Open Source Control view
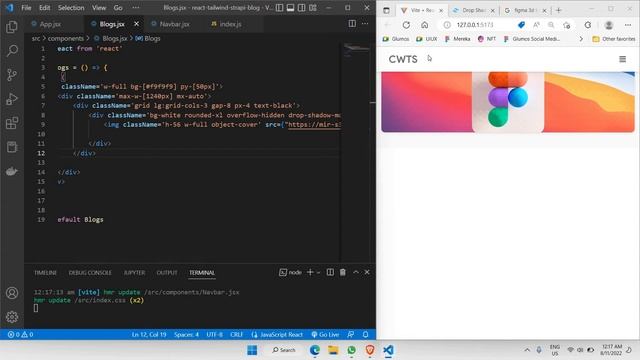The width and height of the screenshot is (640, 360). tap(12, 75)
